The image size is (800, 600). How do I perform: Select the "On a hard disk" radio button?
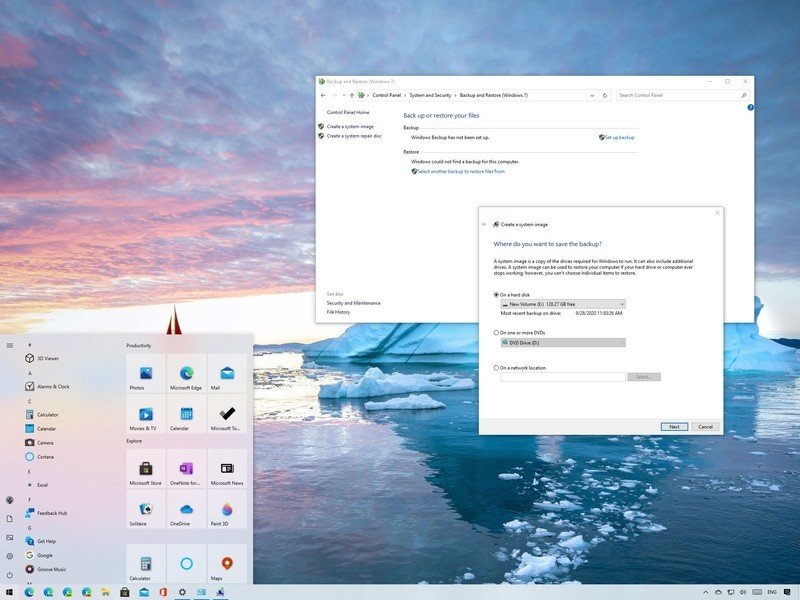[x=497, y=295]
